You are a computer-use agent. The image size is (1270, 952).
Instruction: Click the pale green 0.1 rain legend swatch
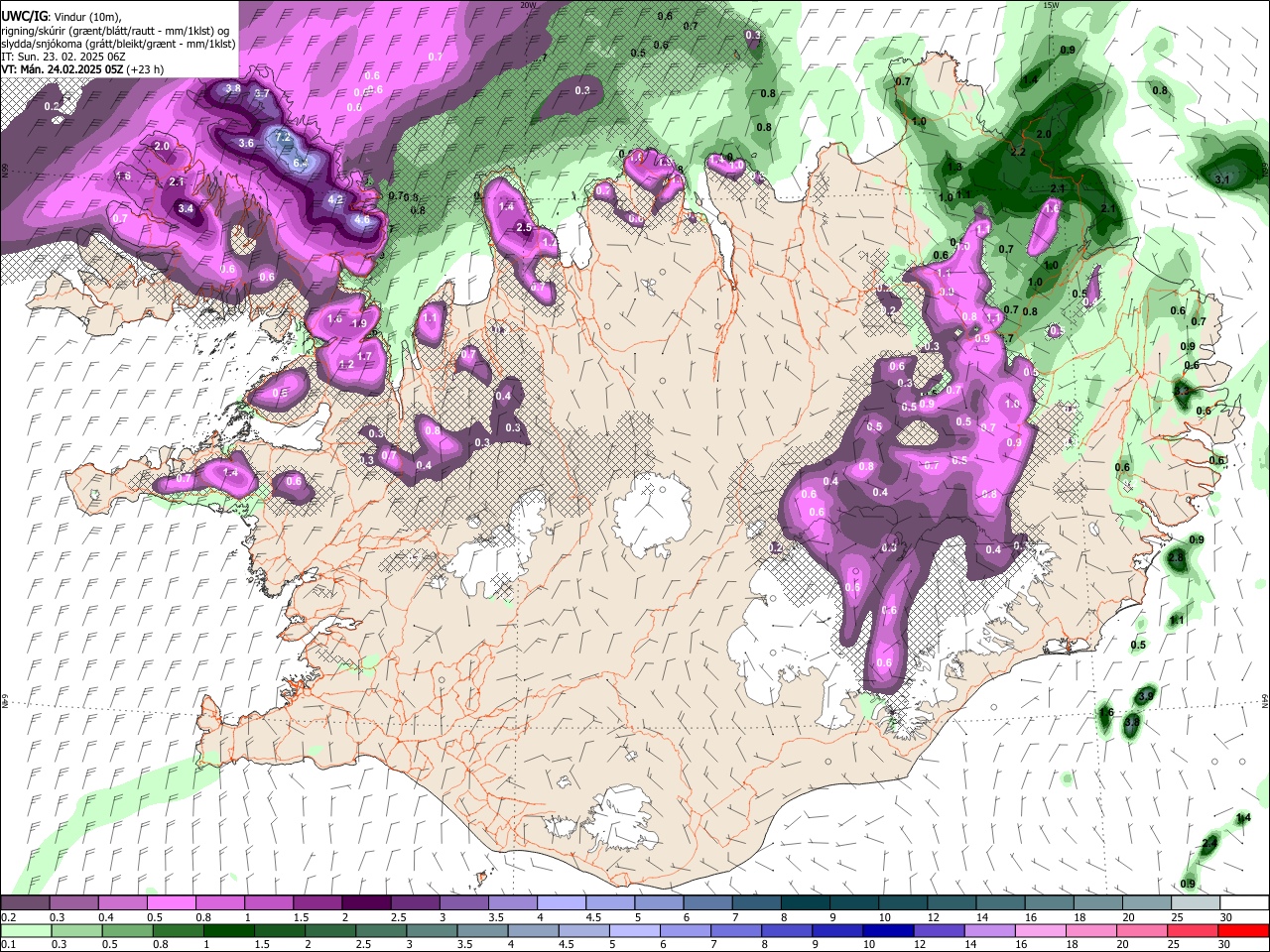27,931
